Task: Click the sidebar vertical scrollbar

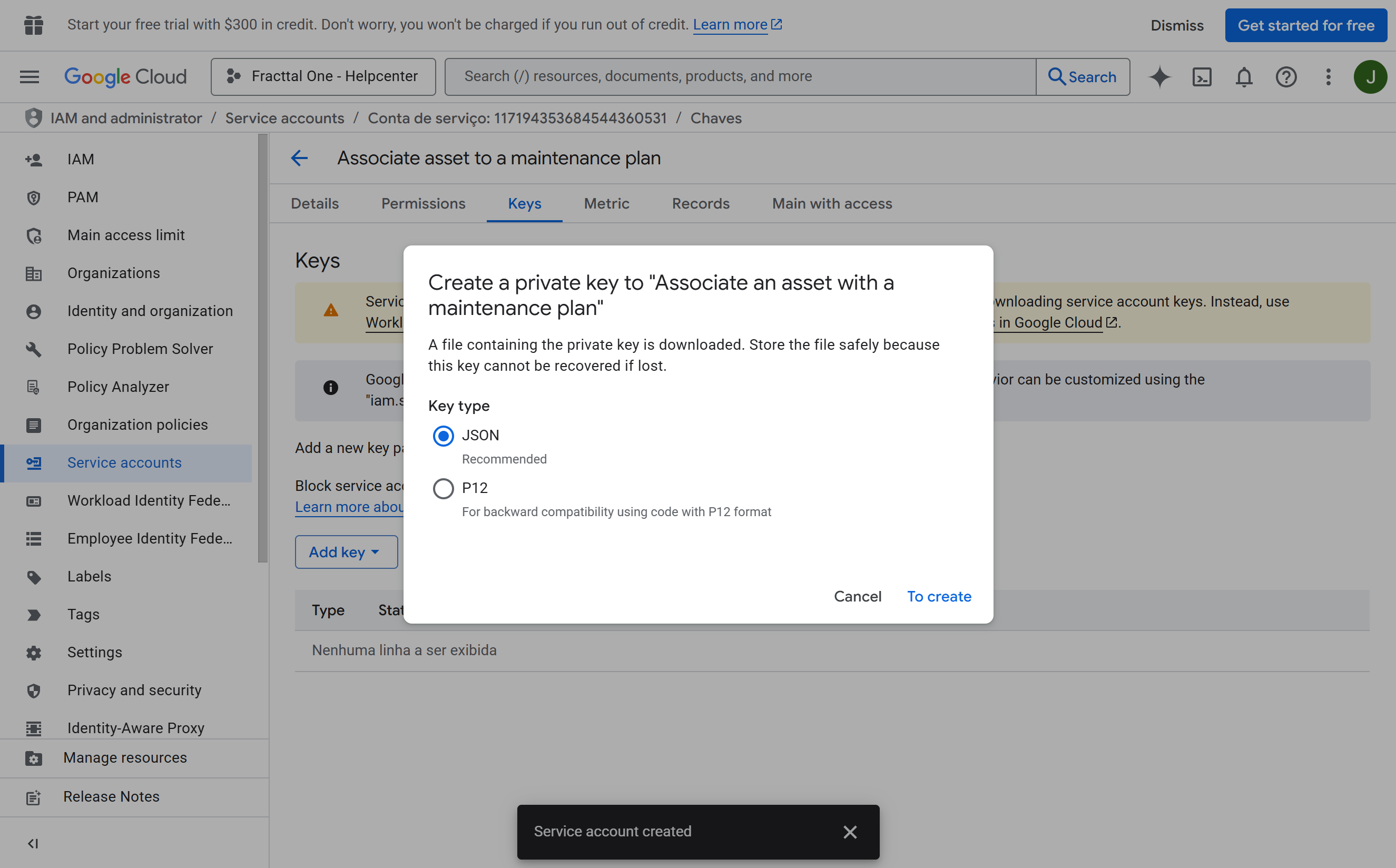Action: (x=263, y=348)
